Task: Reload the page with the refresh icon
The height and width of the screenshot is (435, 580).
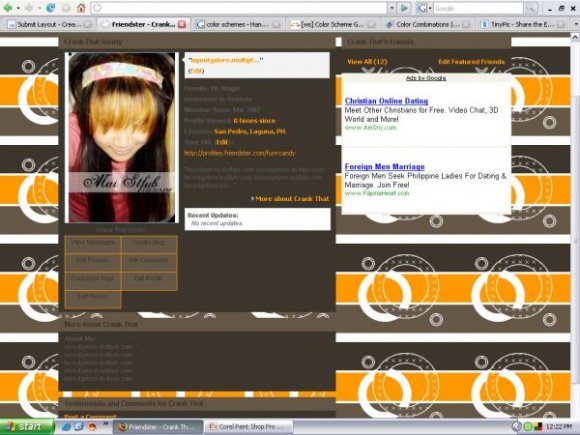Action: (50, 8)
